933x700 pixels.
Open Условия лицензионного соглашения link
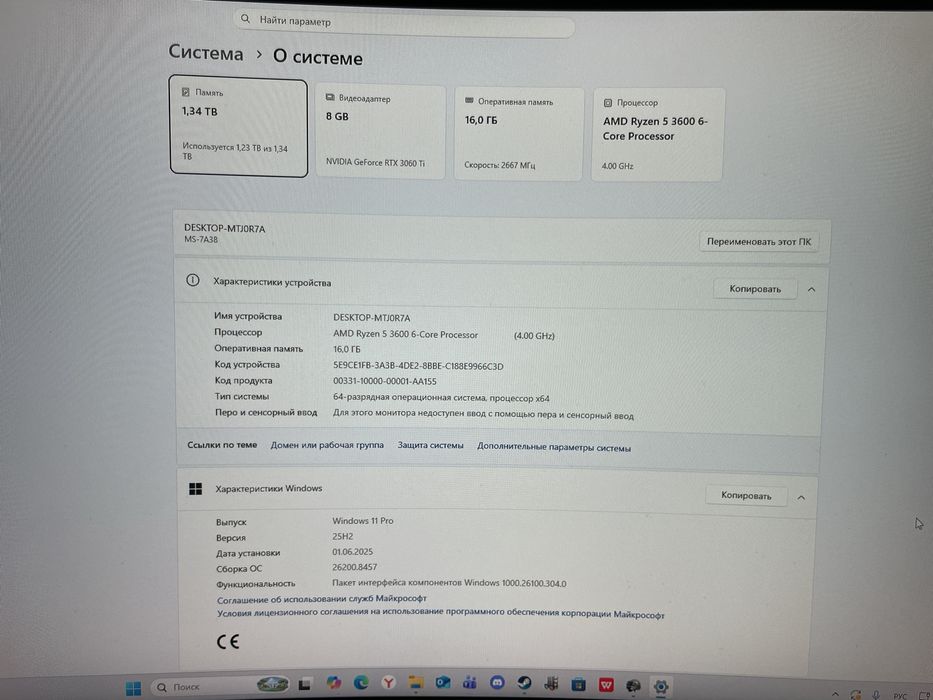coord(441,613)
